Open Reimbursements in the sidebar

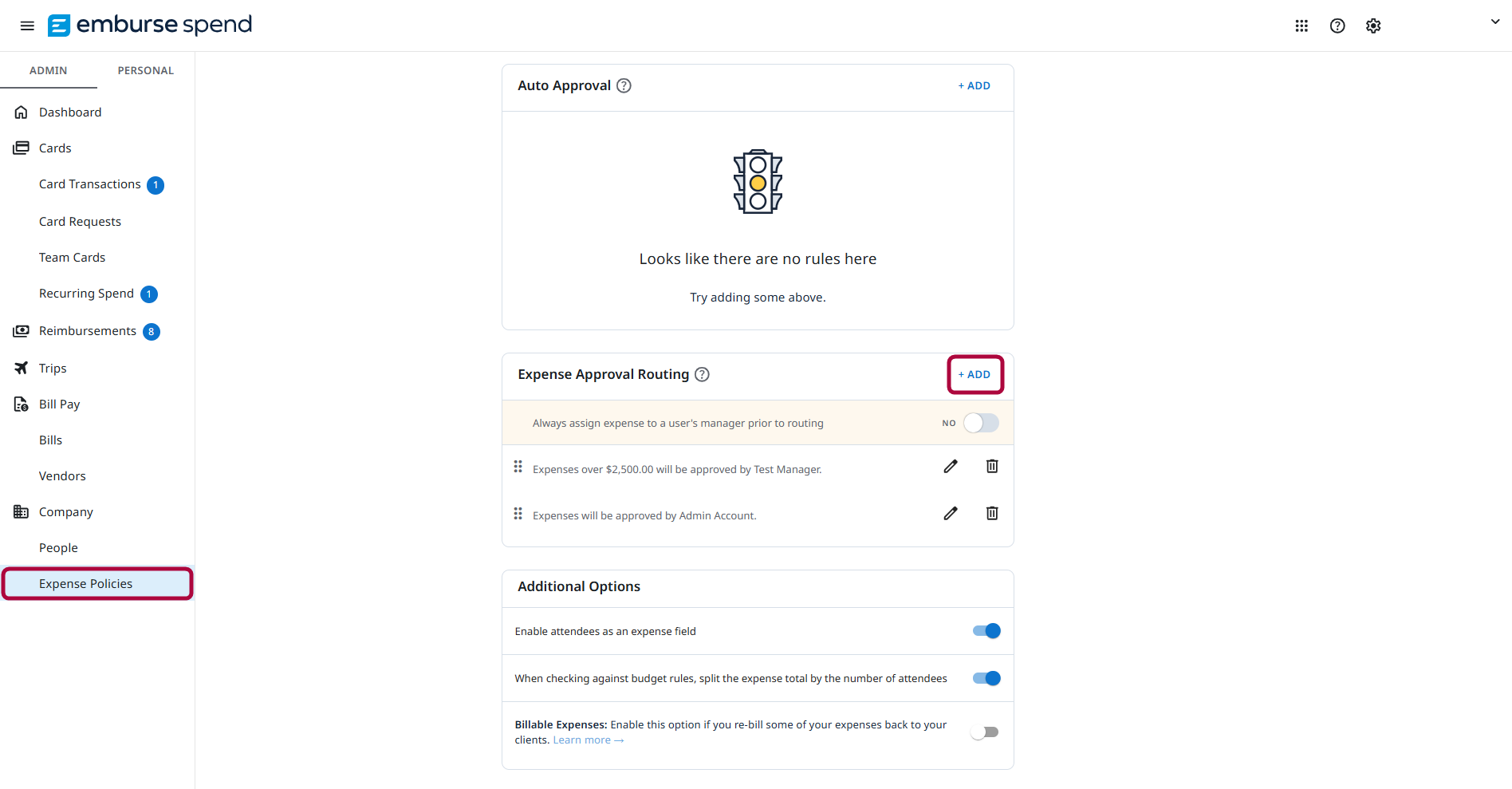[x=88, y=331]
